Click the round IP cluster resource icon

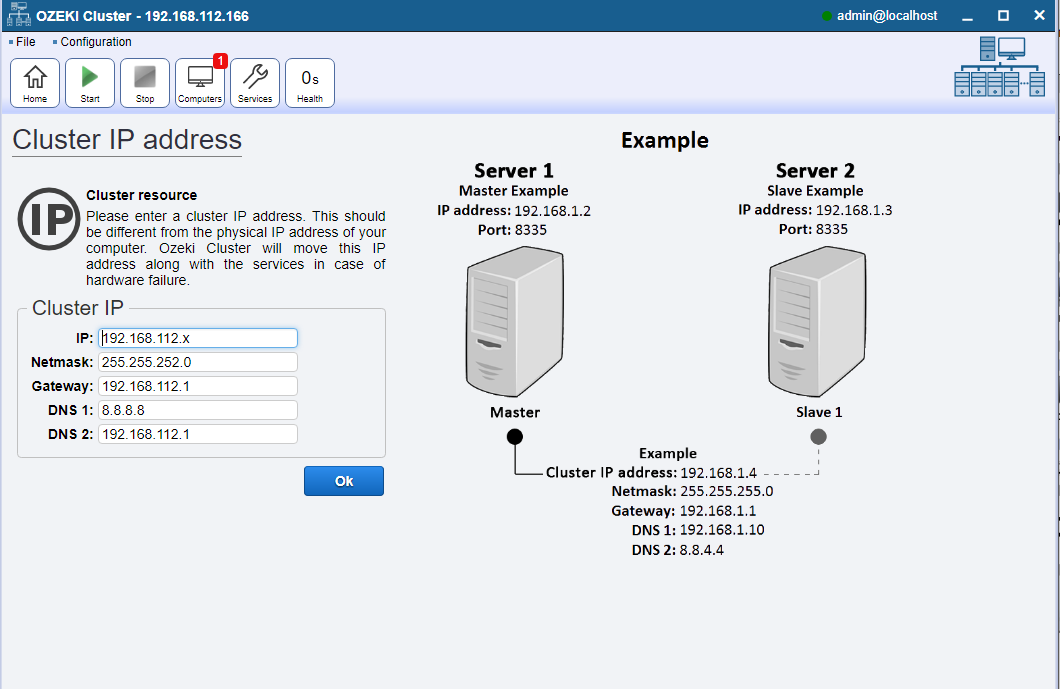click(49, 219)
